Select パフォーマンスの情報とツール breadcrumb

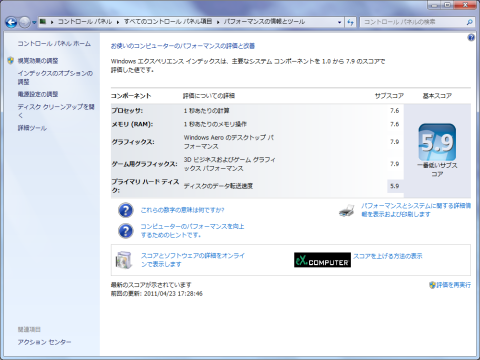pos(264,22)
